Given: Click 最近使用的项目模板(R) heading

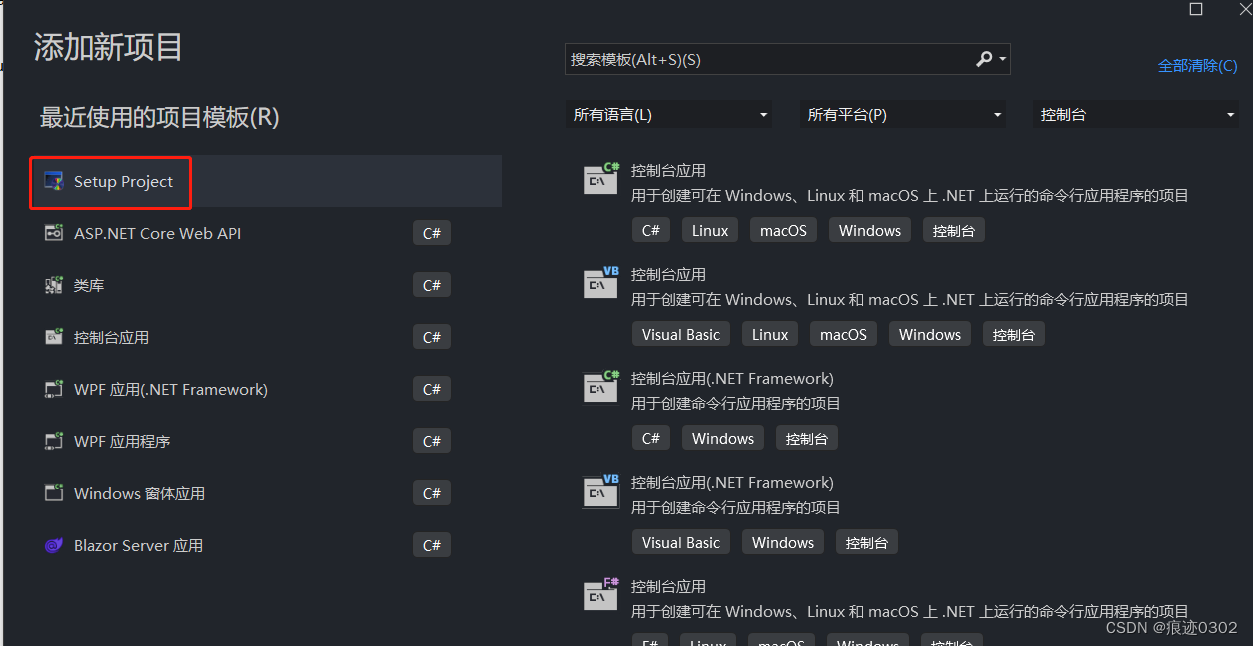Looking at the screenshot, I should tap(160, 117).
